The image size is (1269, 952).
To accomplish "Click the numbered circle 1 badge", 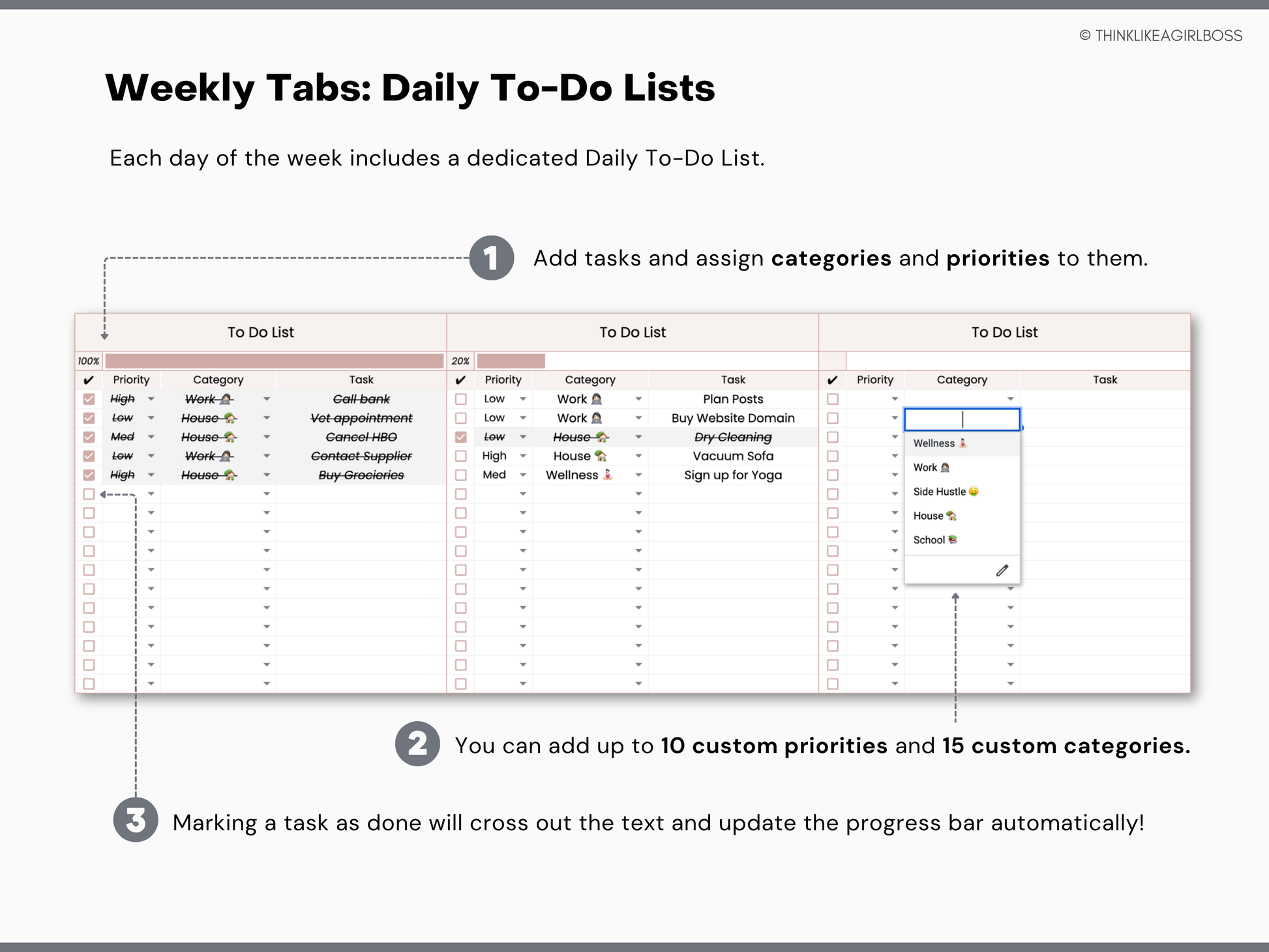I will [492, 258].
